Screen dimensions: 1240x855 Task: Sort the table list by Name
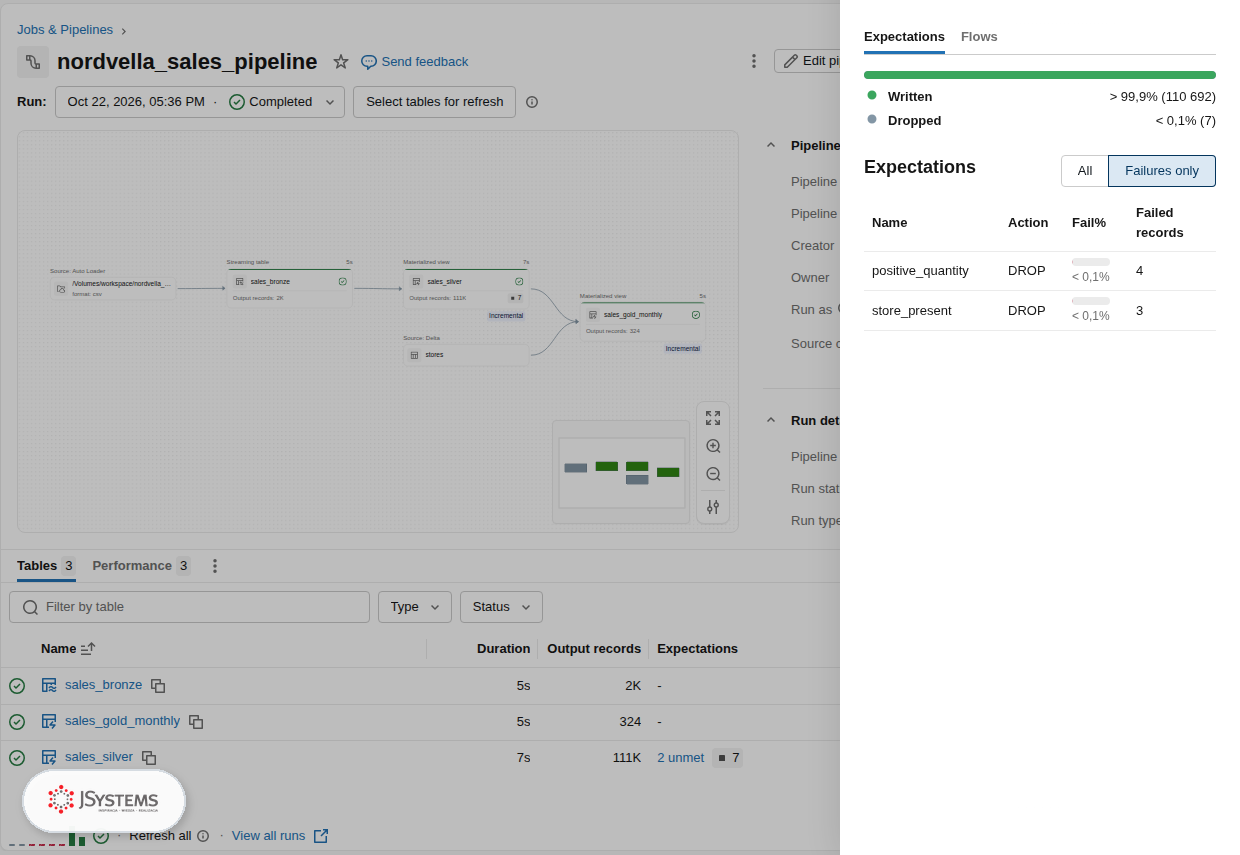pyautogui.click(x=88, y=649)
